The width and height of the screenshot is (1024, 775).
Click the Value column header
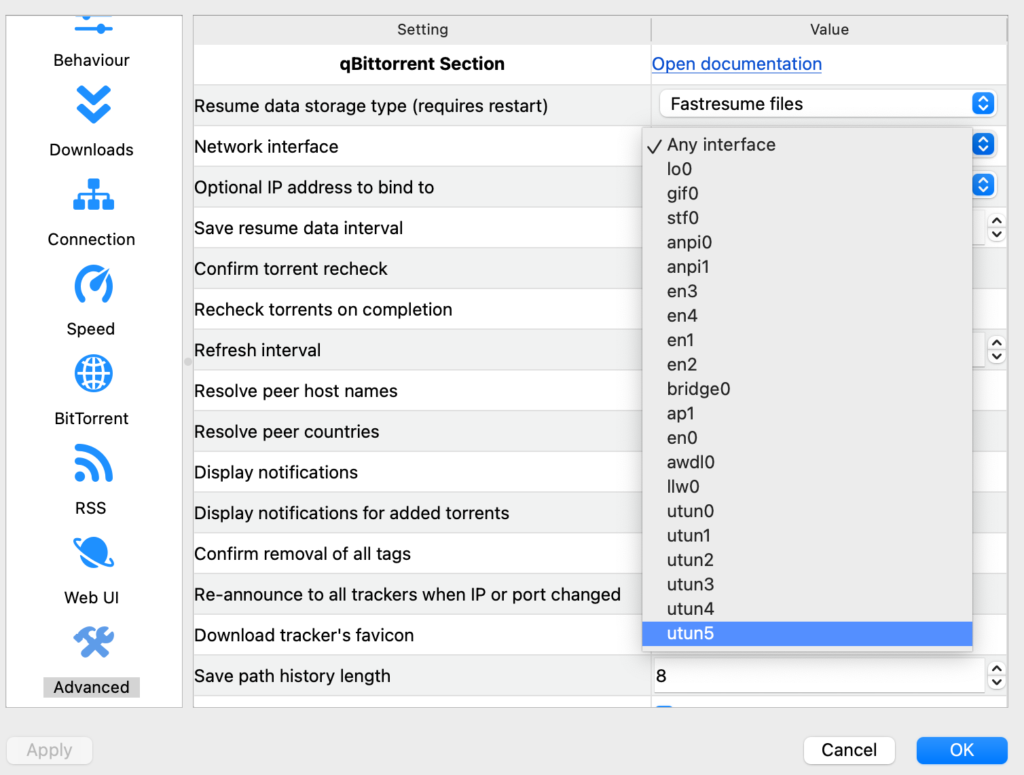pos(829,29)
